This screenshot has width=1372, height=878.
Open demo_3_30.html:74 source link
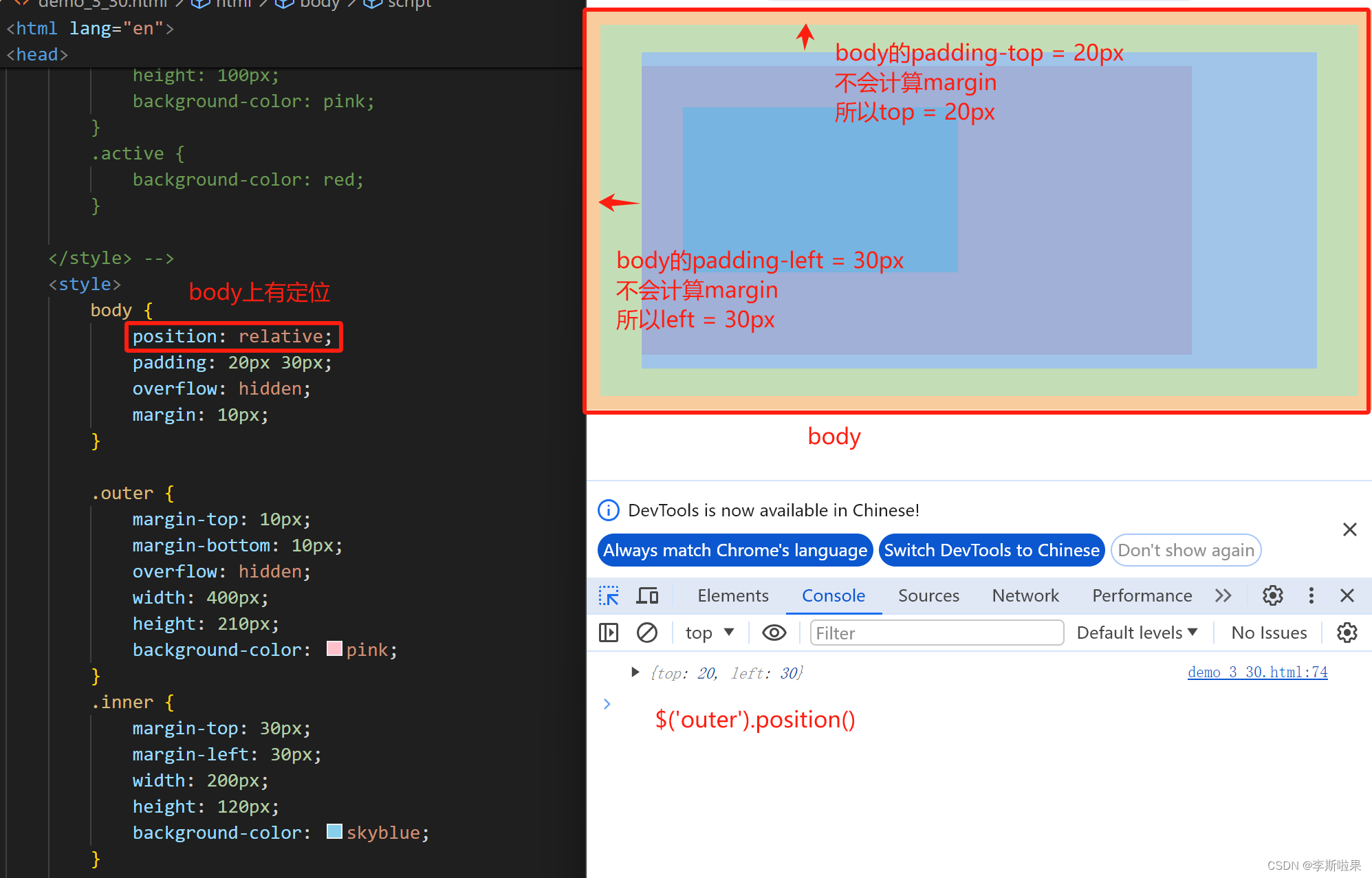(1257, 672)
